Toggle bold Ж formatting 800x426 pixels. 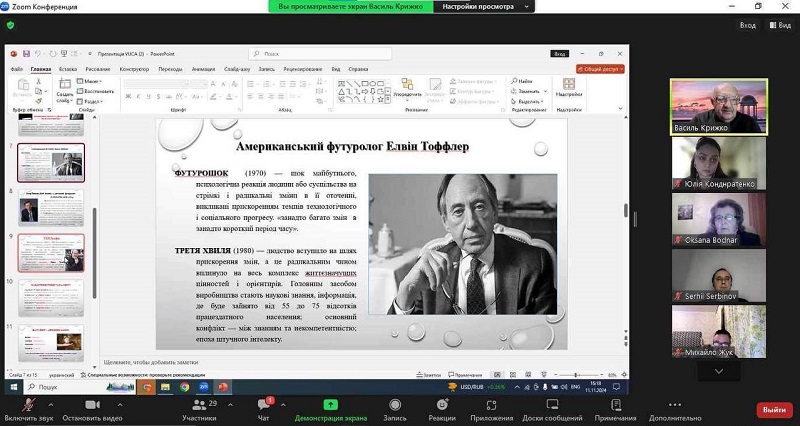[128, 96]
